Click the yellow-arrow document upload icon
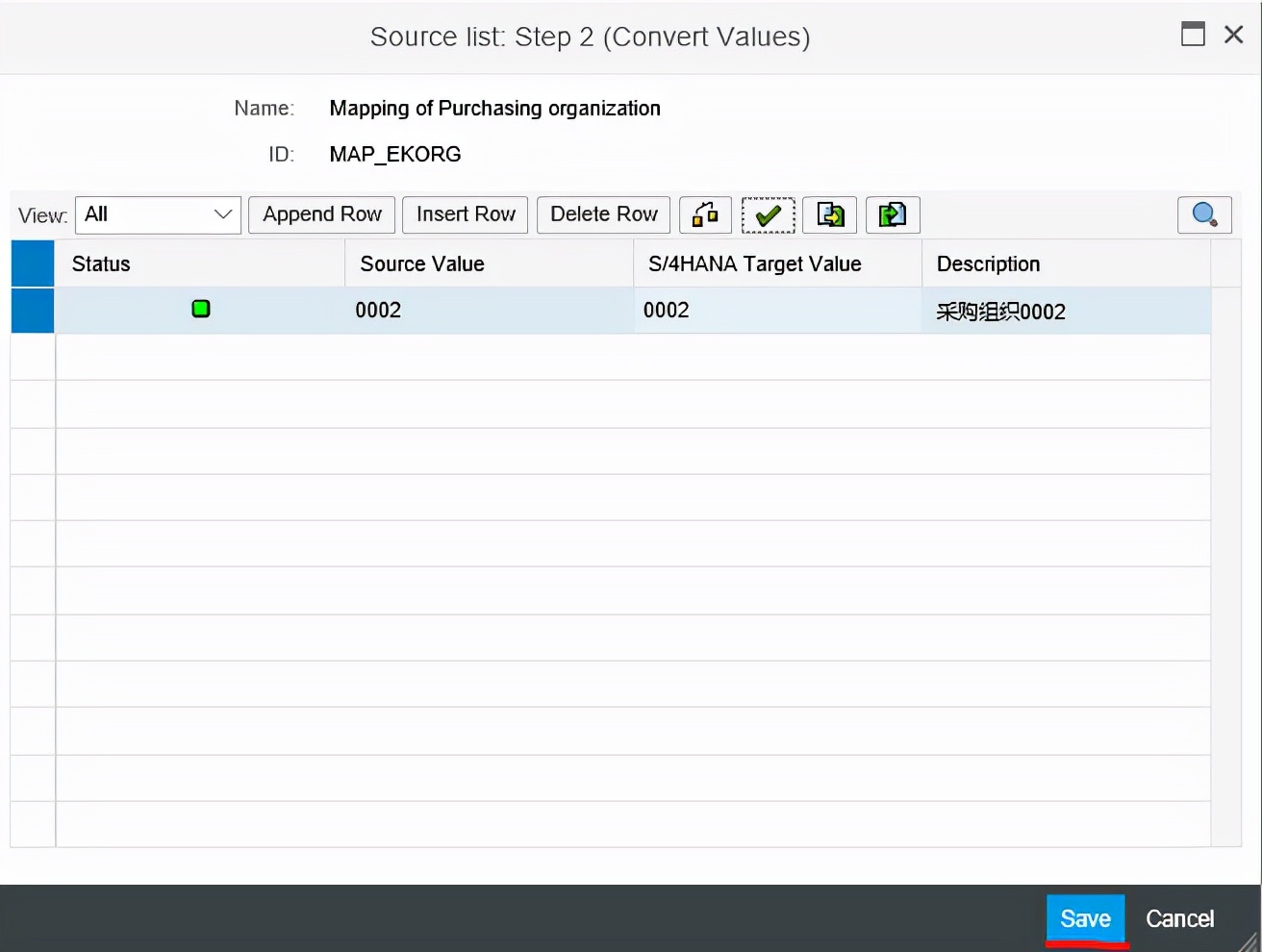The width and height of the screenshot is (1262, 952). (829, 214)
